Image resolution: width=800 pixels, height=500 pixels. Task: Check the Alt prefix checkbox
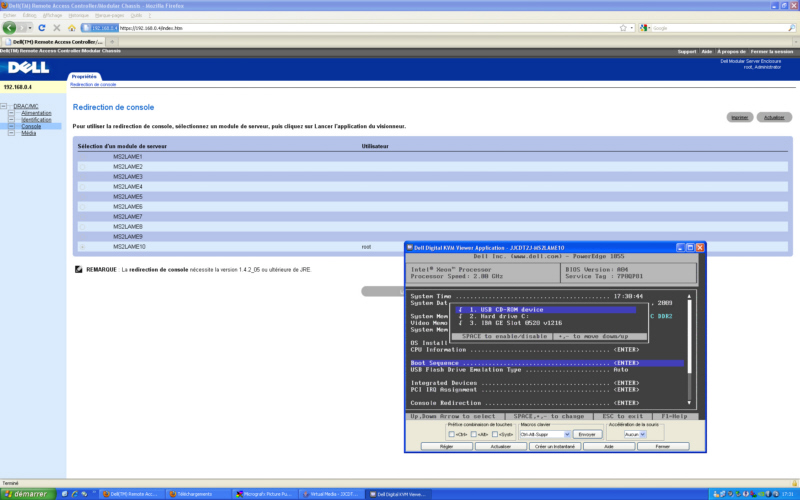pos(473,434)
